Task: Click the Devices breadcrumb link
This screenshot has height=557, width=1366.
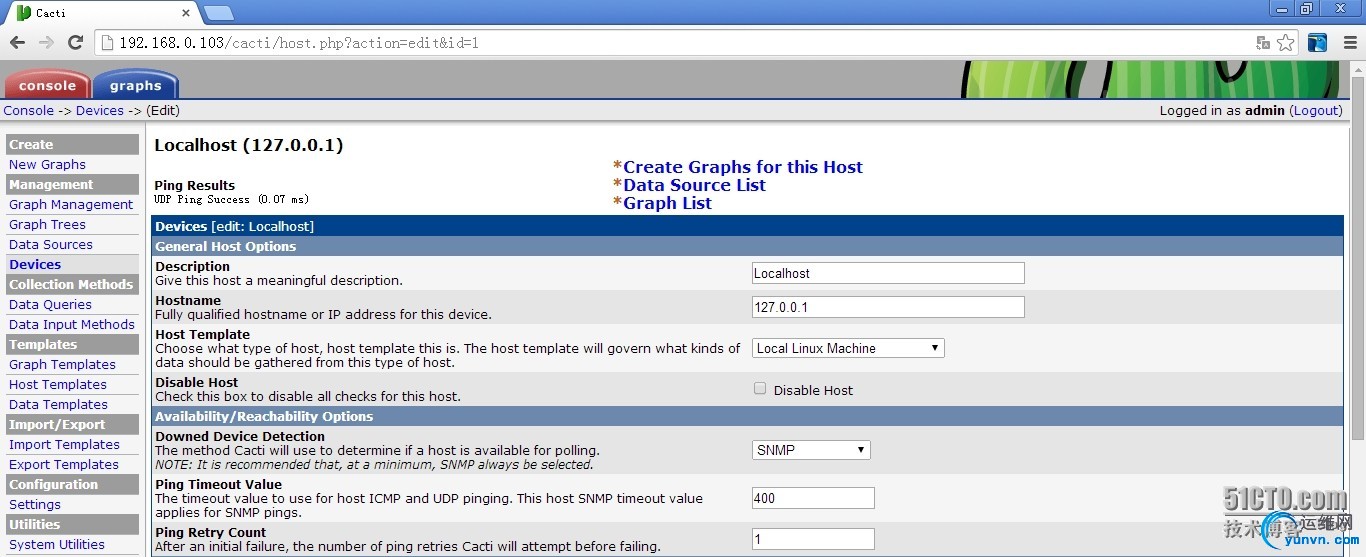Action: 100,111
